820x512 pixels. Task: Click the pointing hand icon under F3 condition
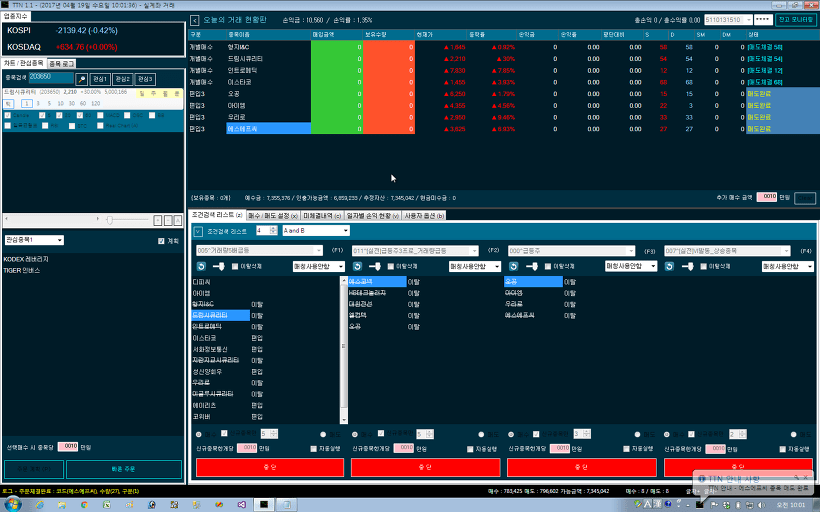[531, 266]
